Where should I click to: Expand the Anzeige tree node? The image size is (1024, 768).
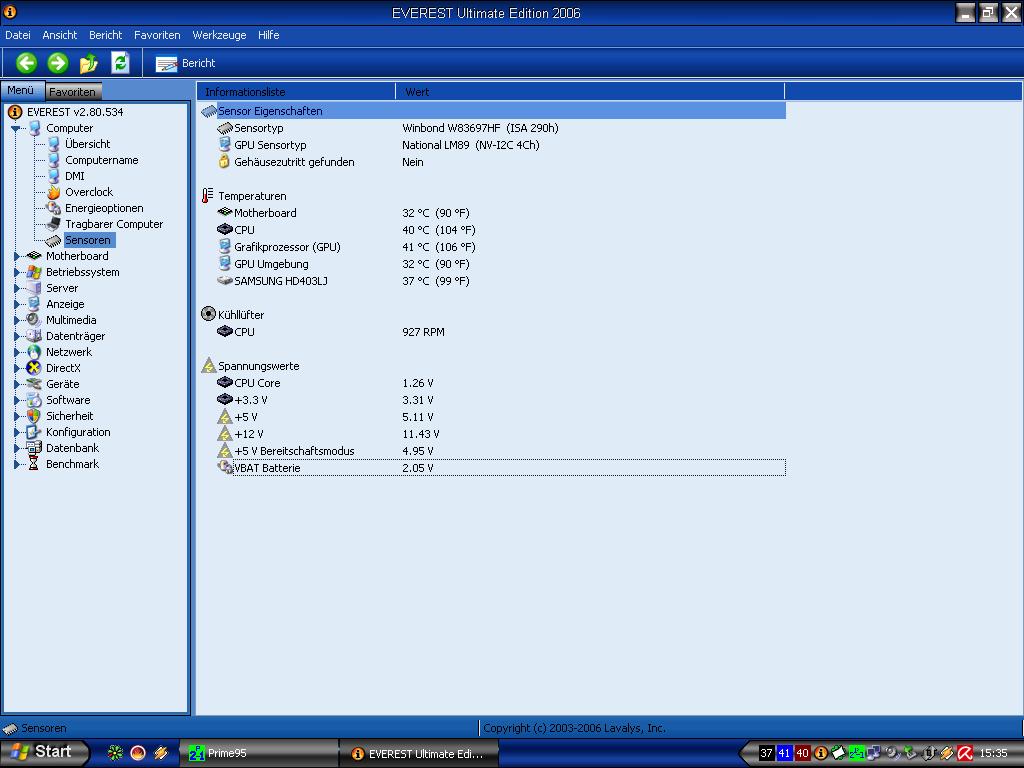(16, 304)
